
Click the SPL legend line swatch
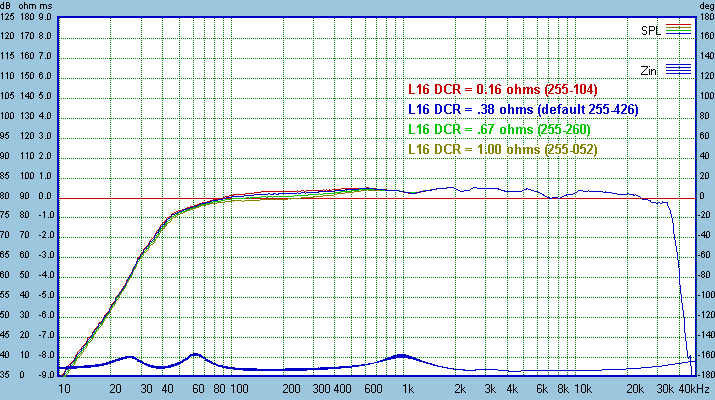(679, 30)
